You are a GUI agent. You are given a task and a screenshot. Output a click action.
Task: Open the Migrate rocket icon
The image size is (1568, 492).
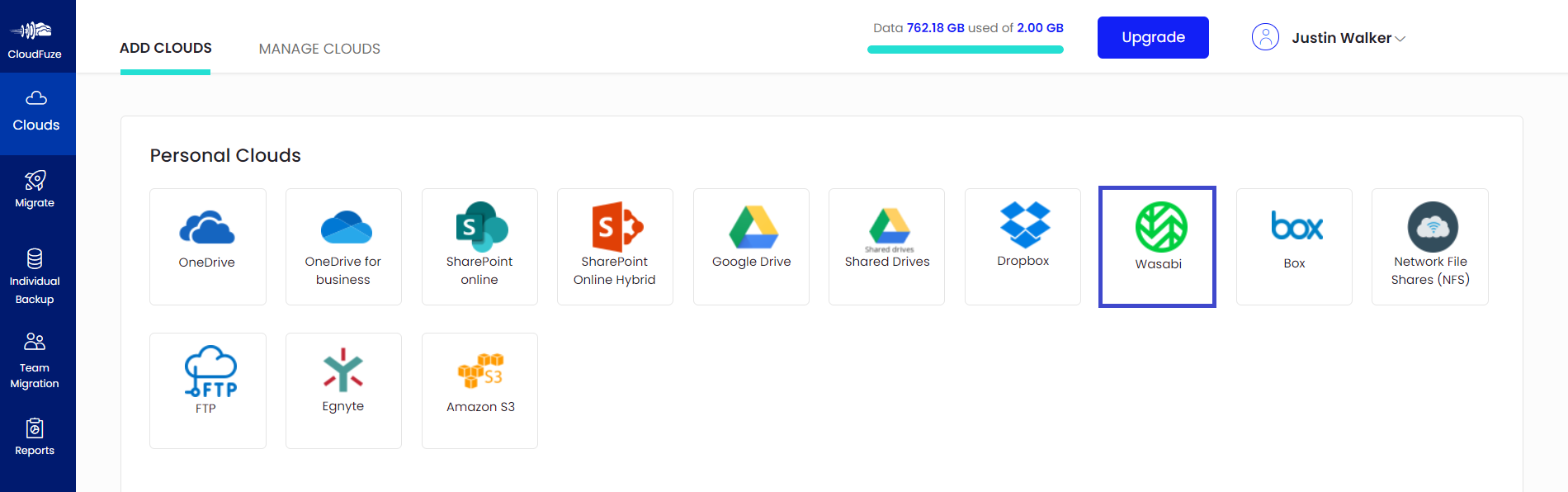[35, 180]
